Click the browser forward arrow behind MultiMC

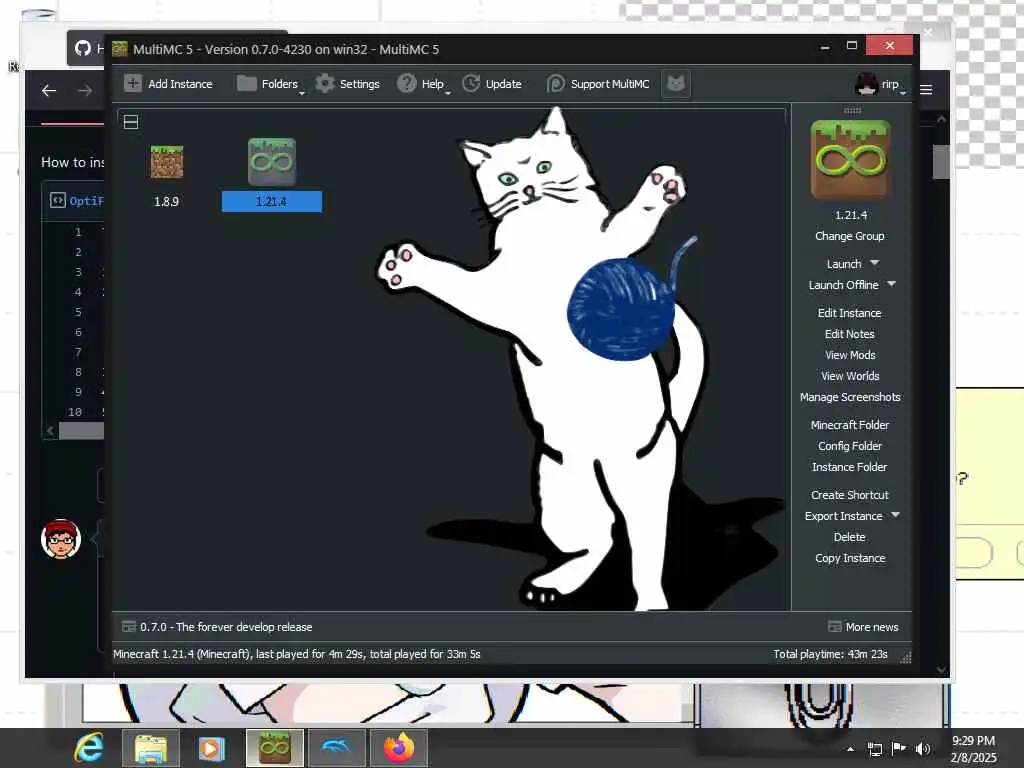85,91
